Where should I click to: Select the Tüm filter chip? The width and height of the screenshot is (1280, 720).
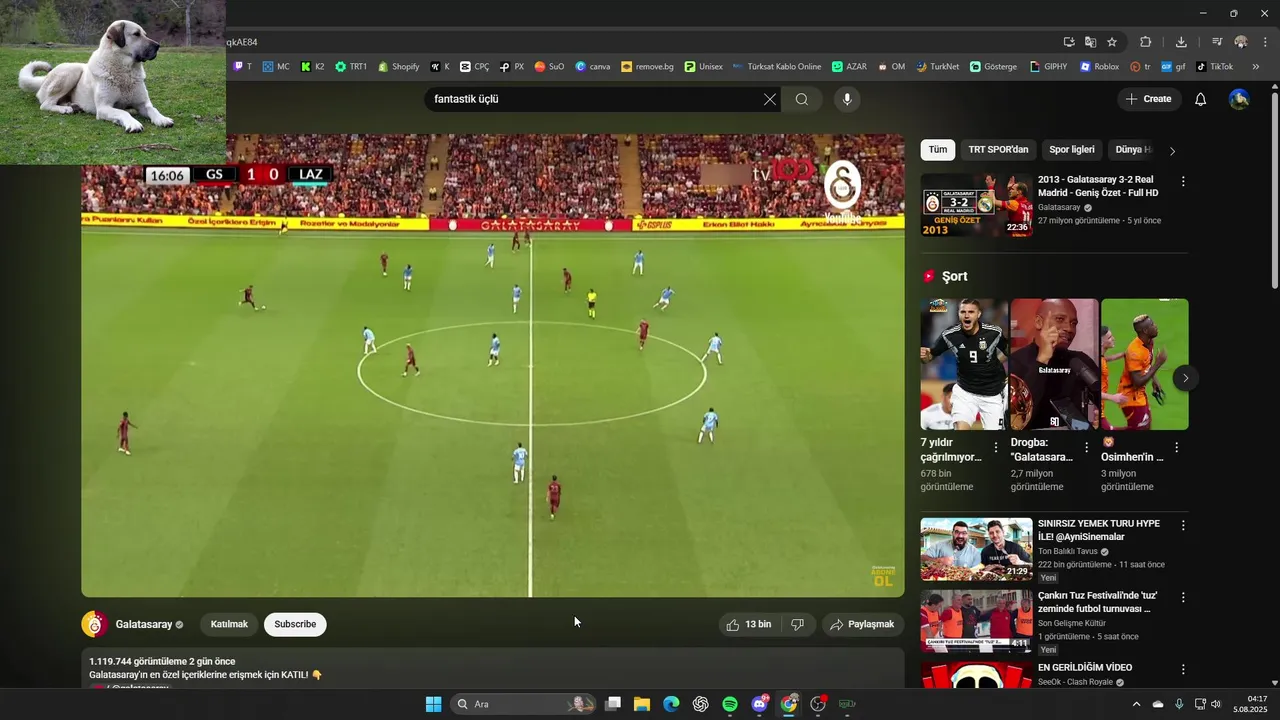pos(937,150)
